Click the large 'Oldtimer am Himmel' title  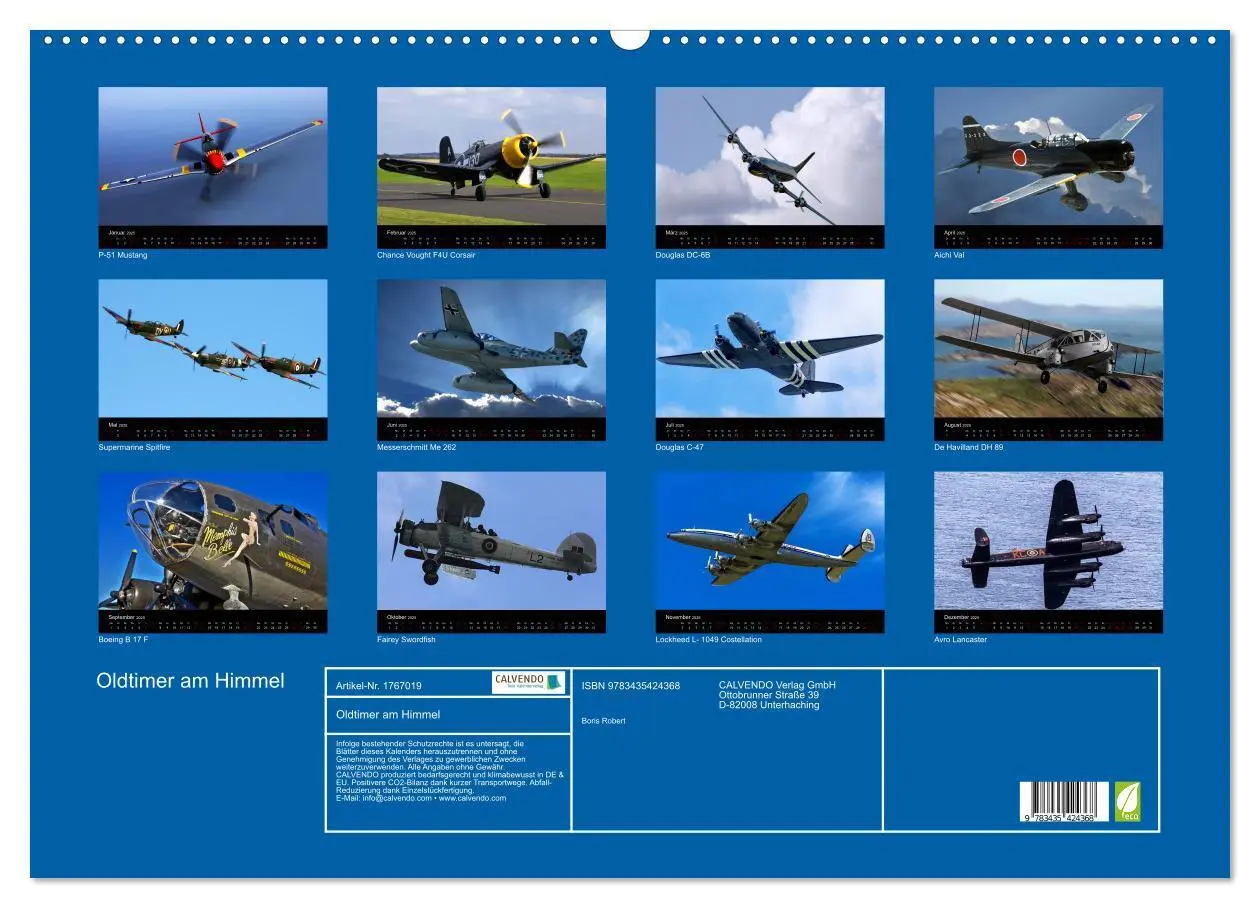pyautogui.click(x=191, y=681)
